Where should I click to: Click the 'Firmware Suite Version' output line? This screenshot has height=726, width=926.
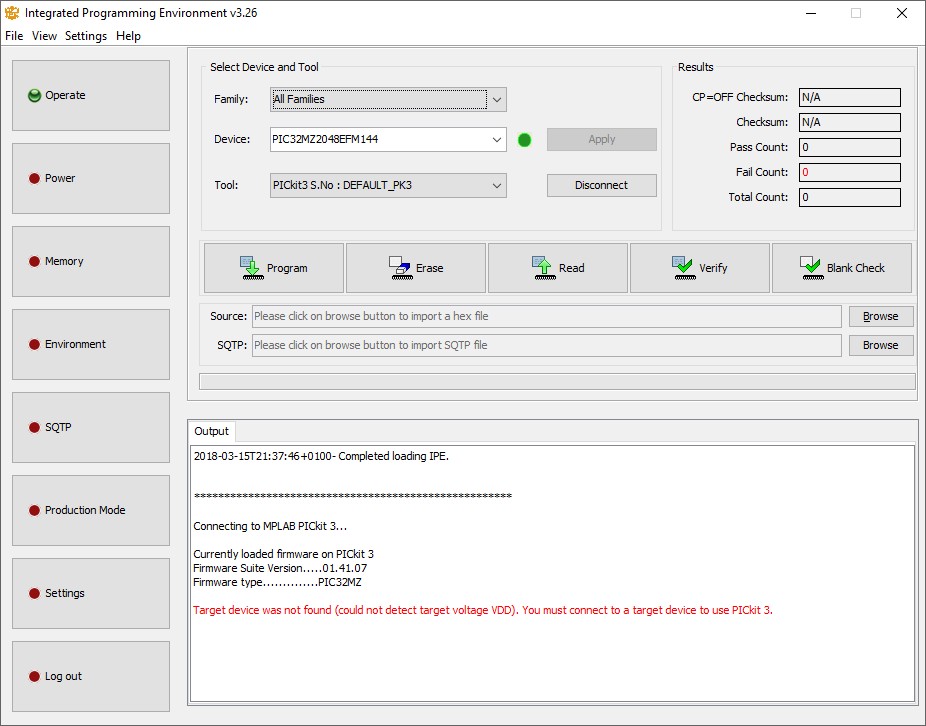pyautogui.click(x=280, y=568)
